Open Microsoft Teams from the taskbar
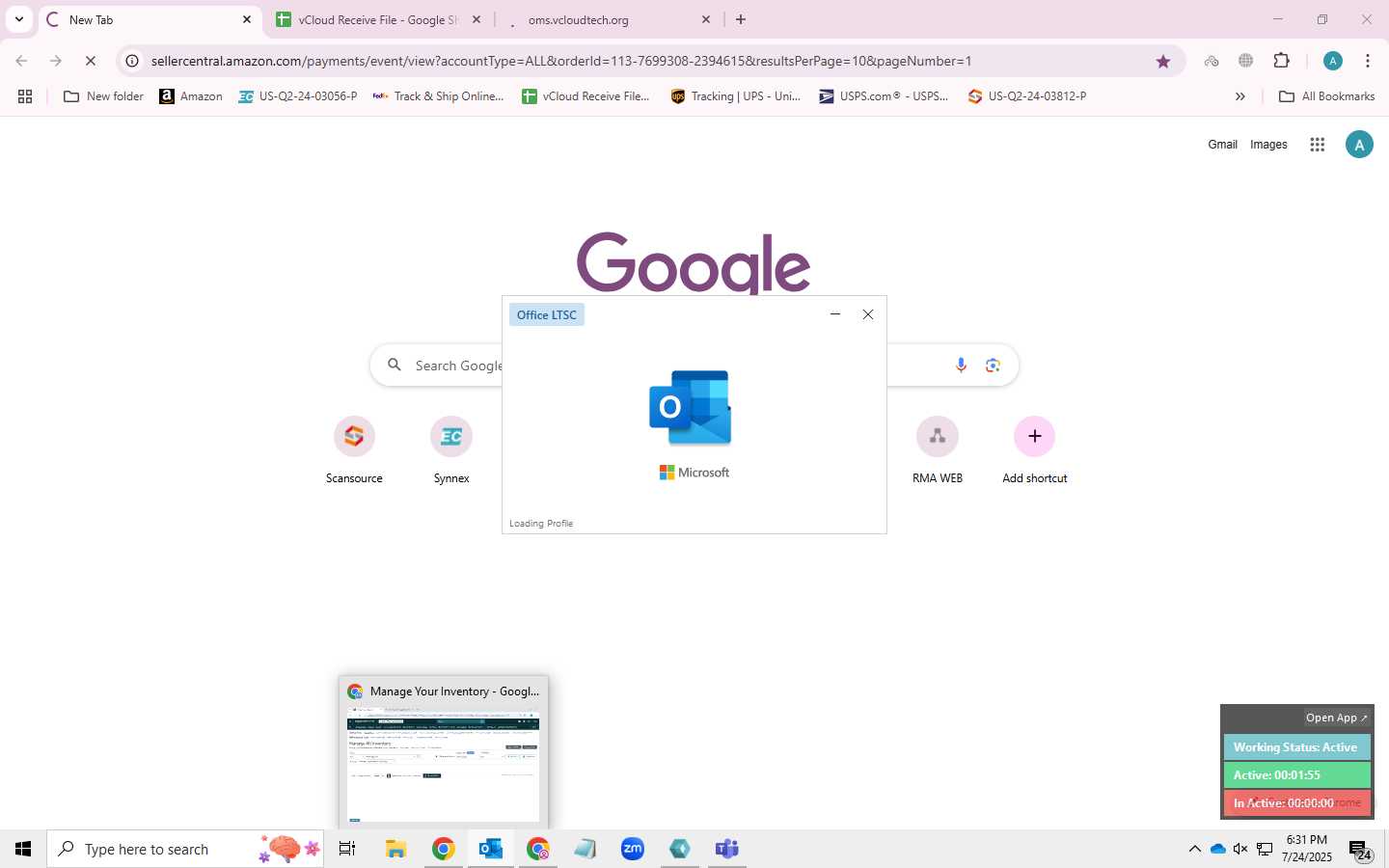Screen dimensions: 1389x868 [x=727, y=849]
